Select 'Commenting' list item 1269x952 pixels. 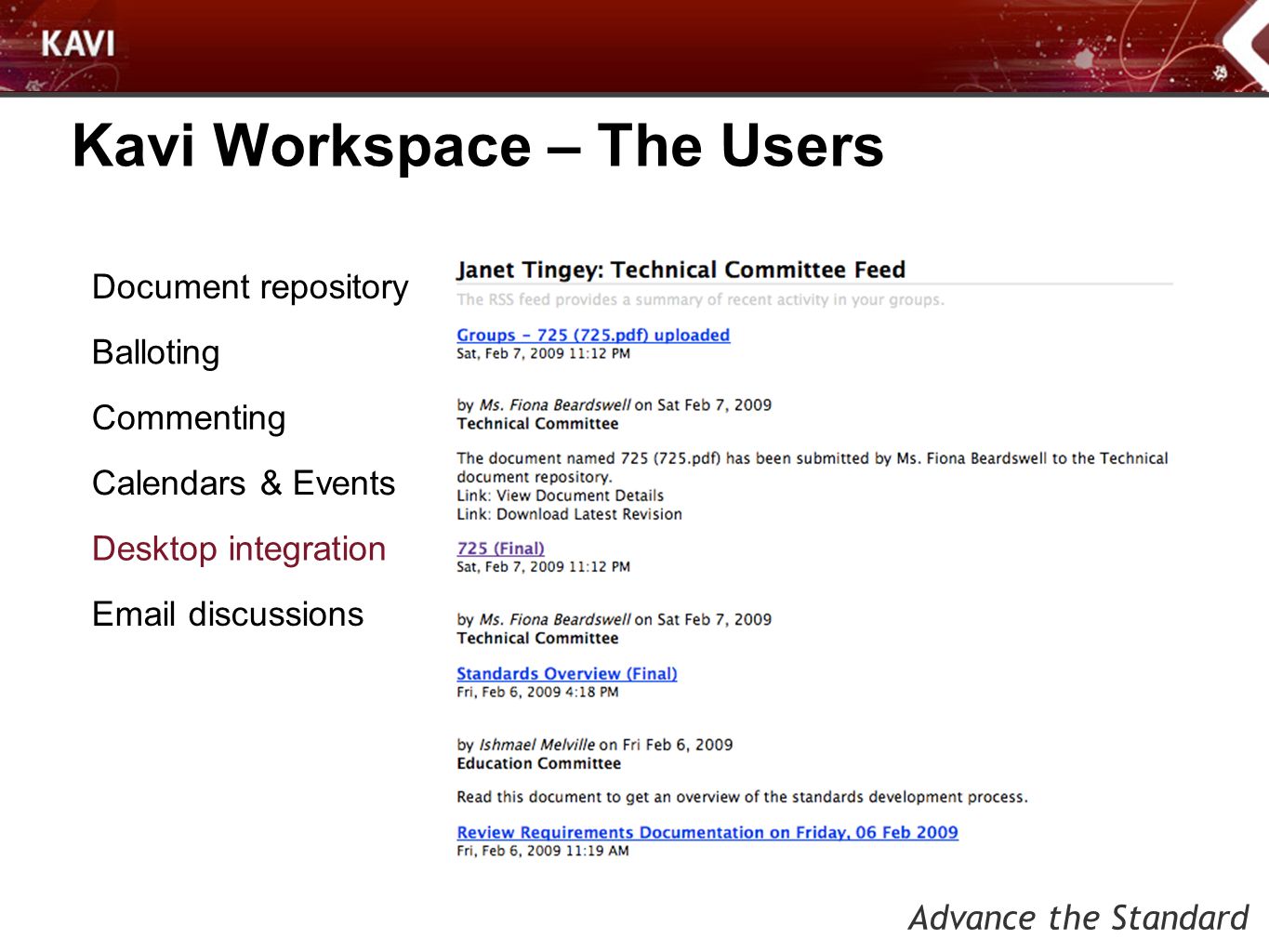189,418
